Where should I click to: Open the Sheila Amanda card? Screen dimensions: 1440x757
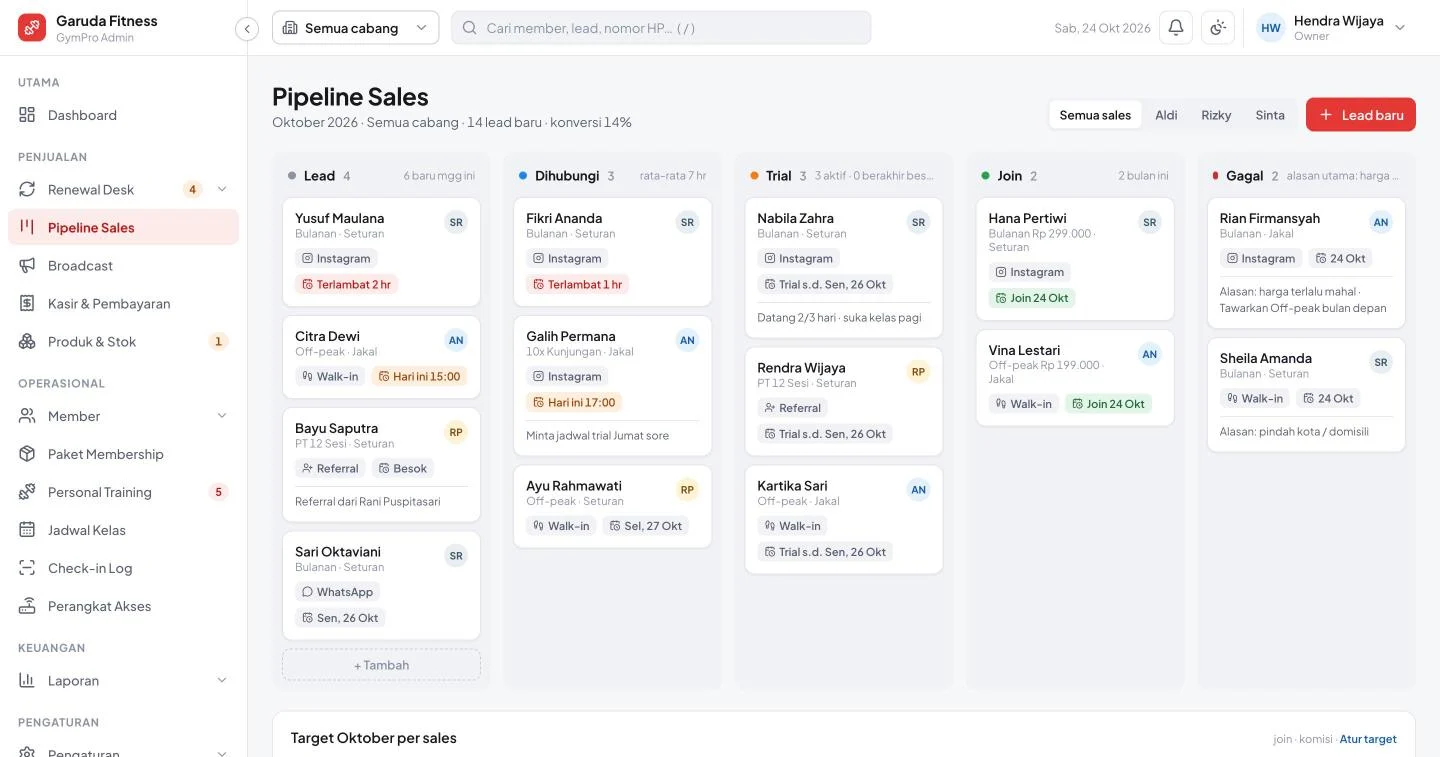pos(1306,395)
